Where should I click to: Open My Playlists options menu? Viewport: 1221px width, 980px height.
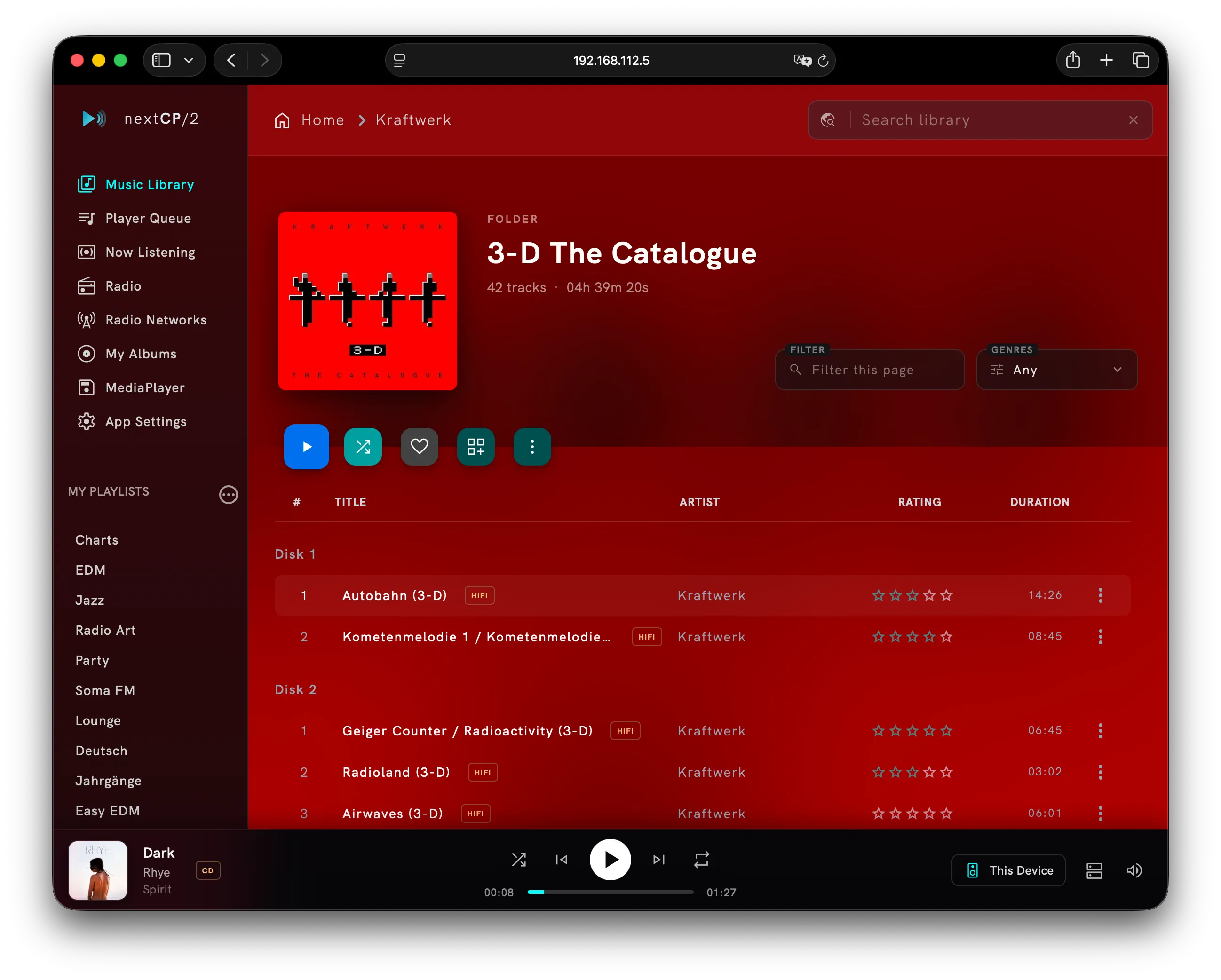228,494
